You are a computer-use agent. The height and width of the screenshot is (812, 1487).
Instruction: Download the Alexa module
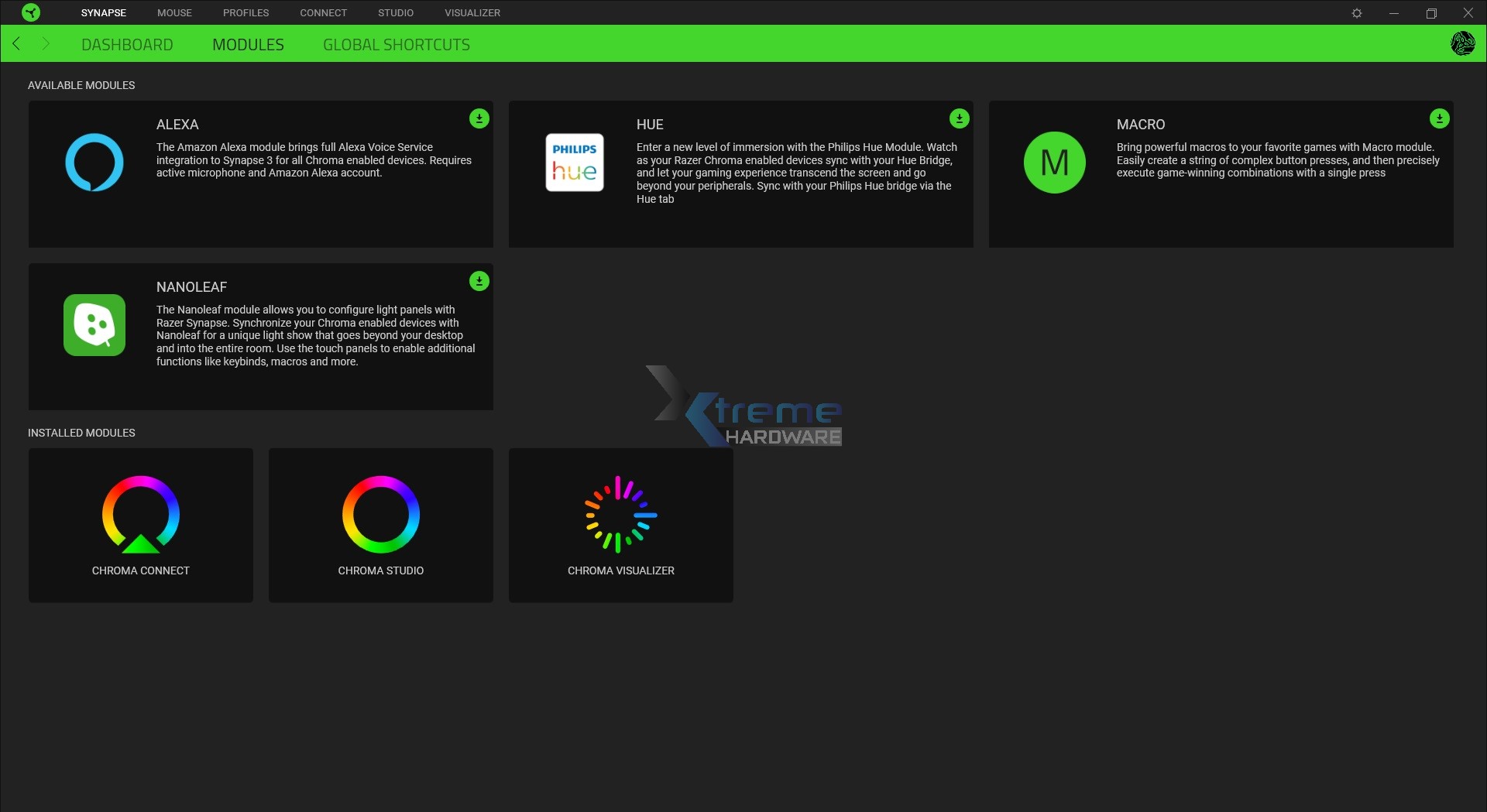pyautogui.click(x=479, y=118)
